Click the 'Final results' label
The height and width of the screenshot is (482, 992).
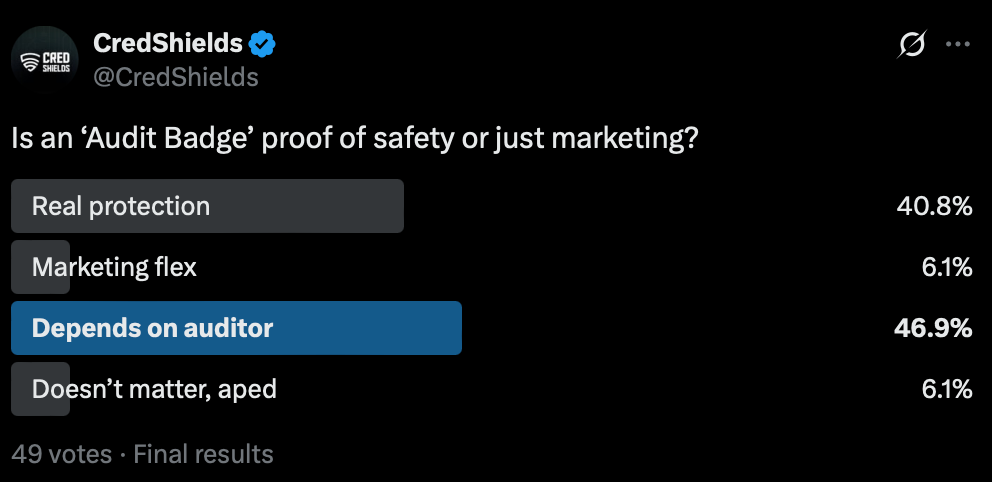(203, 454)
